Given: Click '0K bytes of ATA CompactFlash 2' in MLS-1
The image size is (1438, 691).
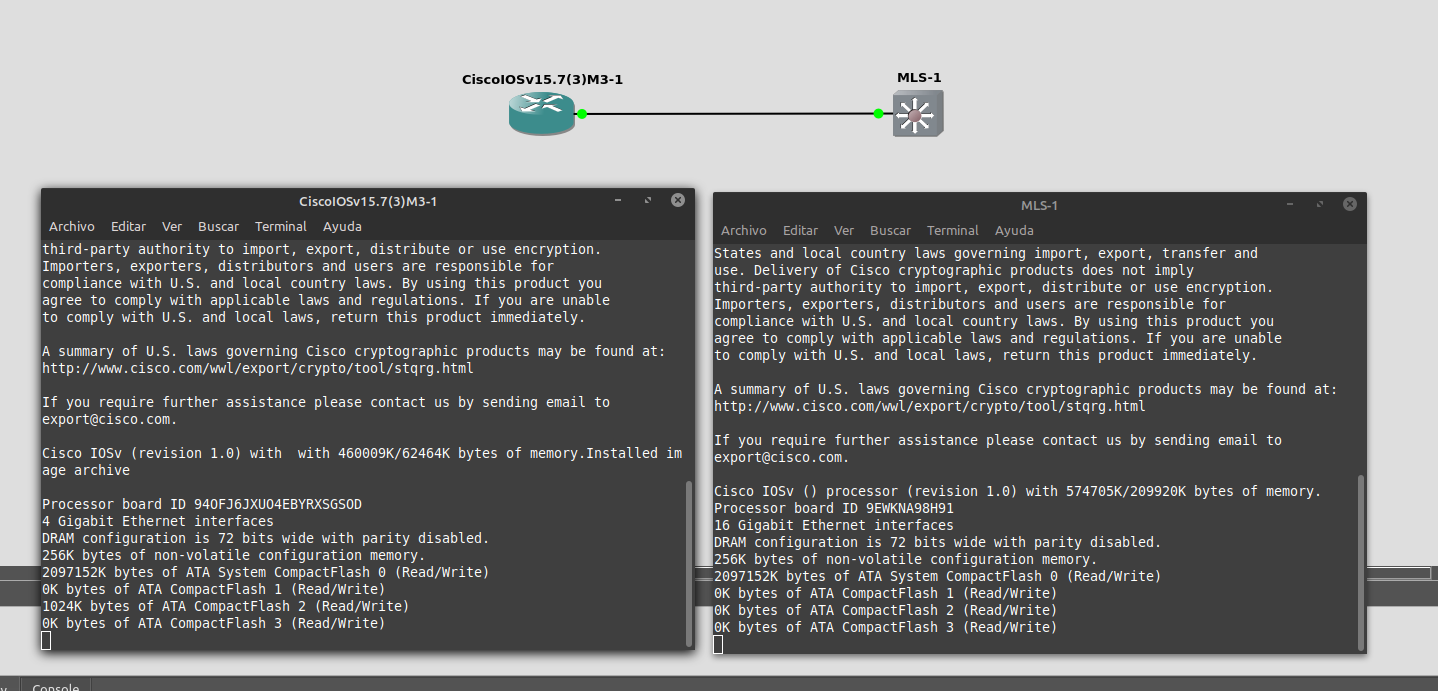Looking at the screenshot, I should pos(886,610).
